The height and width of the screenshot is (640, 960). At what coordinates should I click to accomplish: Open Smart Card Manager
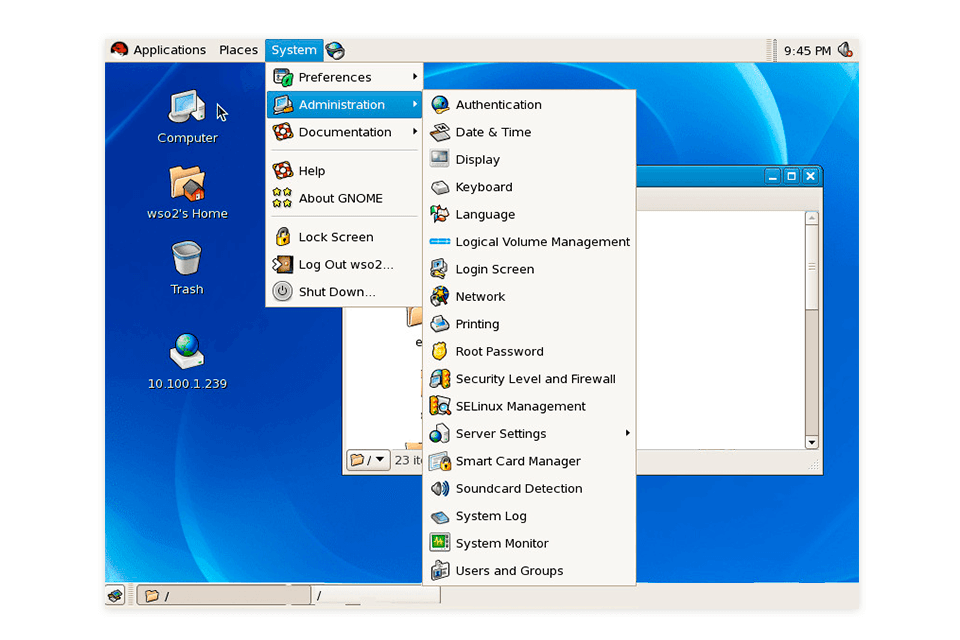(530, 461)
